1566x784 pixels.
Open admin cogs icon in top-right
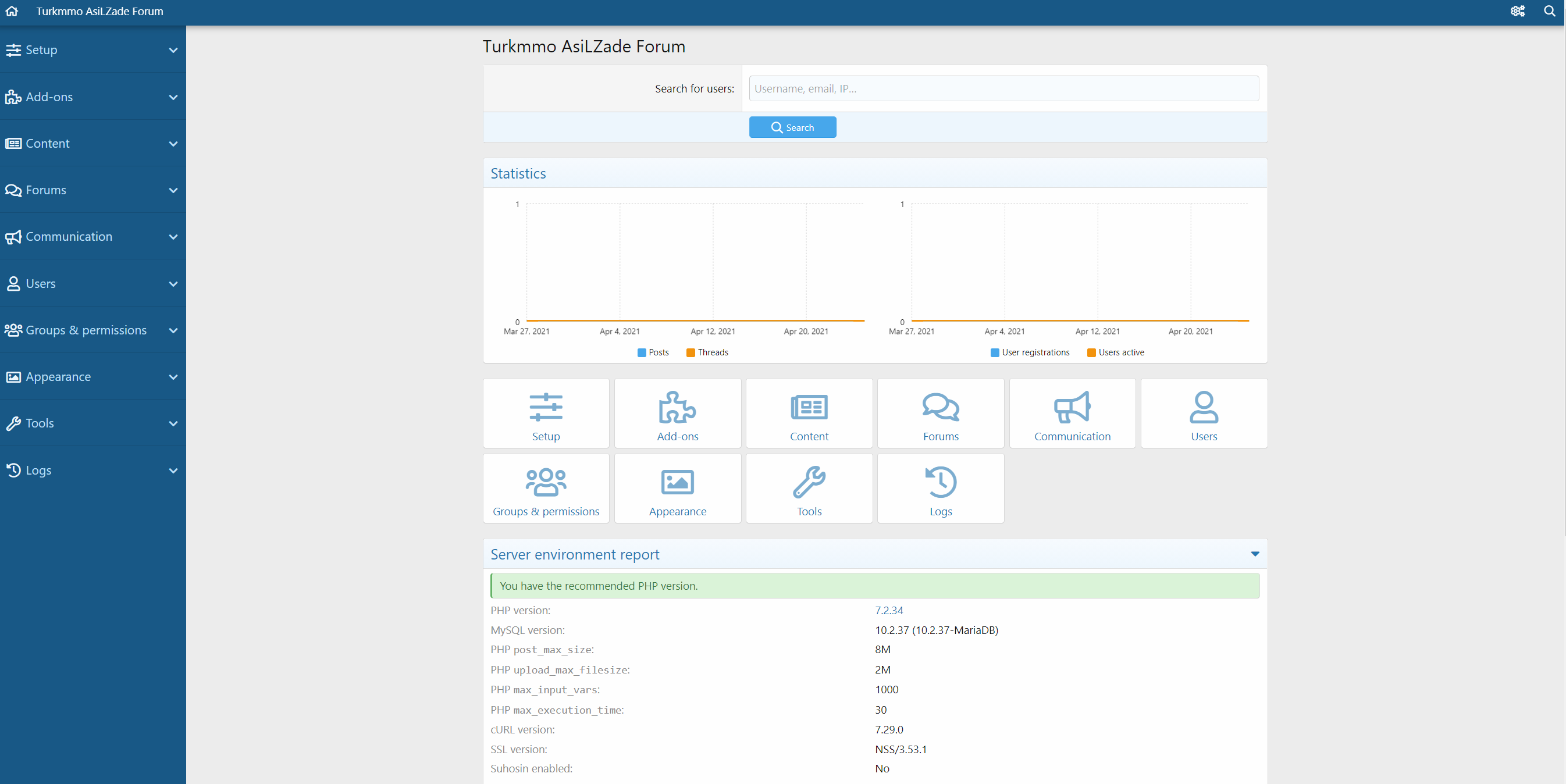pos(1517,11)
